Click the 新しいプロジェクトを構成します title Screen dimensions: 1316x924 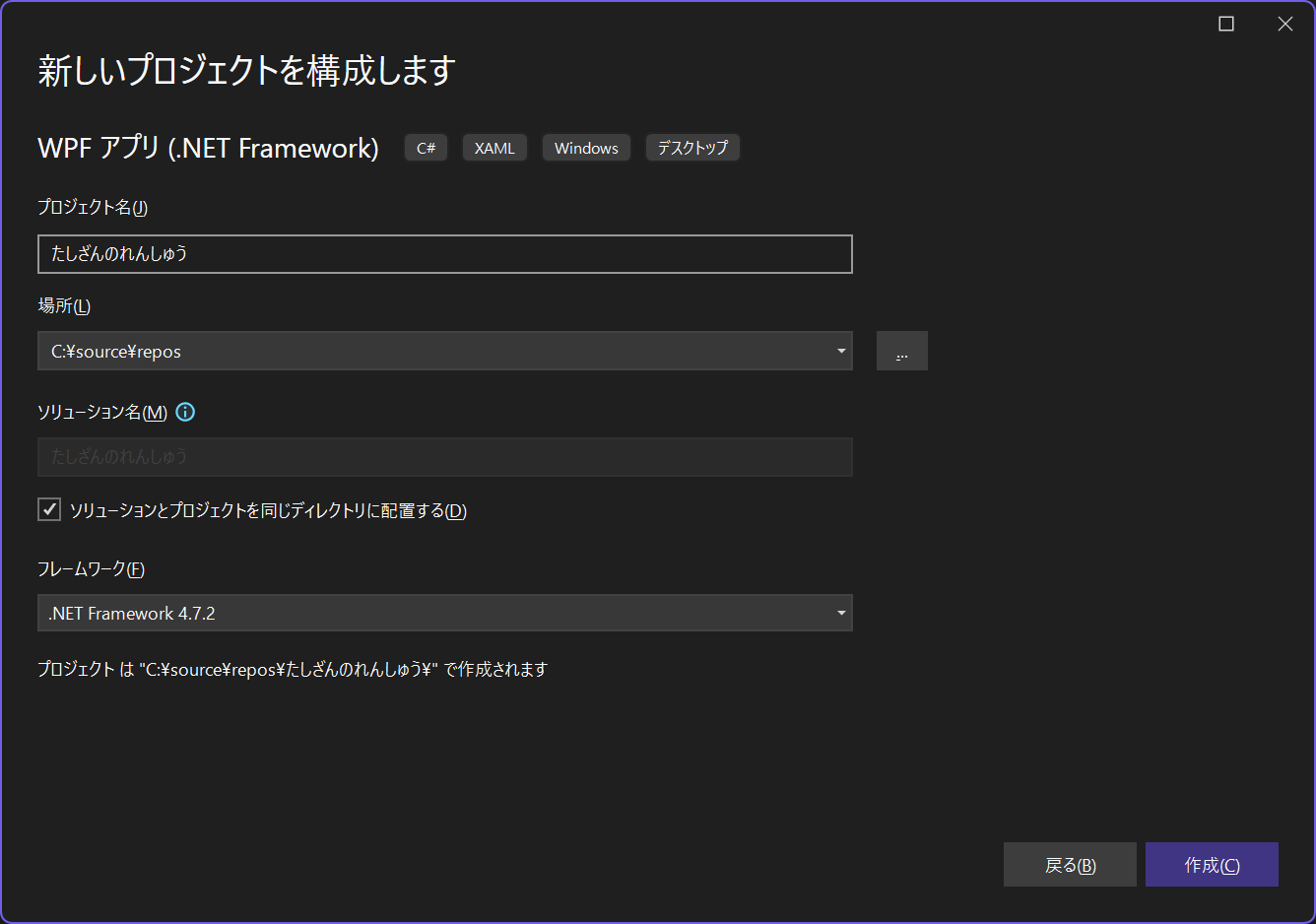[x=246, y=71]
